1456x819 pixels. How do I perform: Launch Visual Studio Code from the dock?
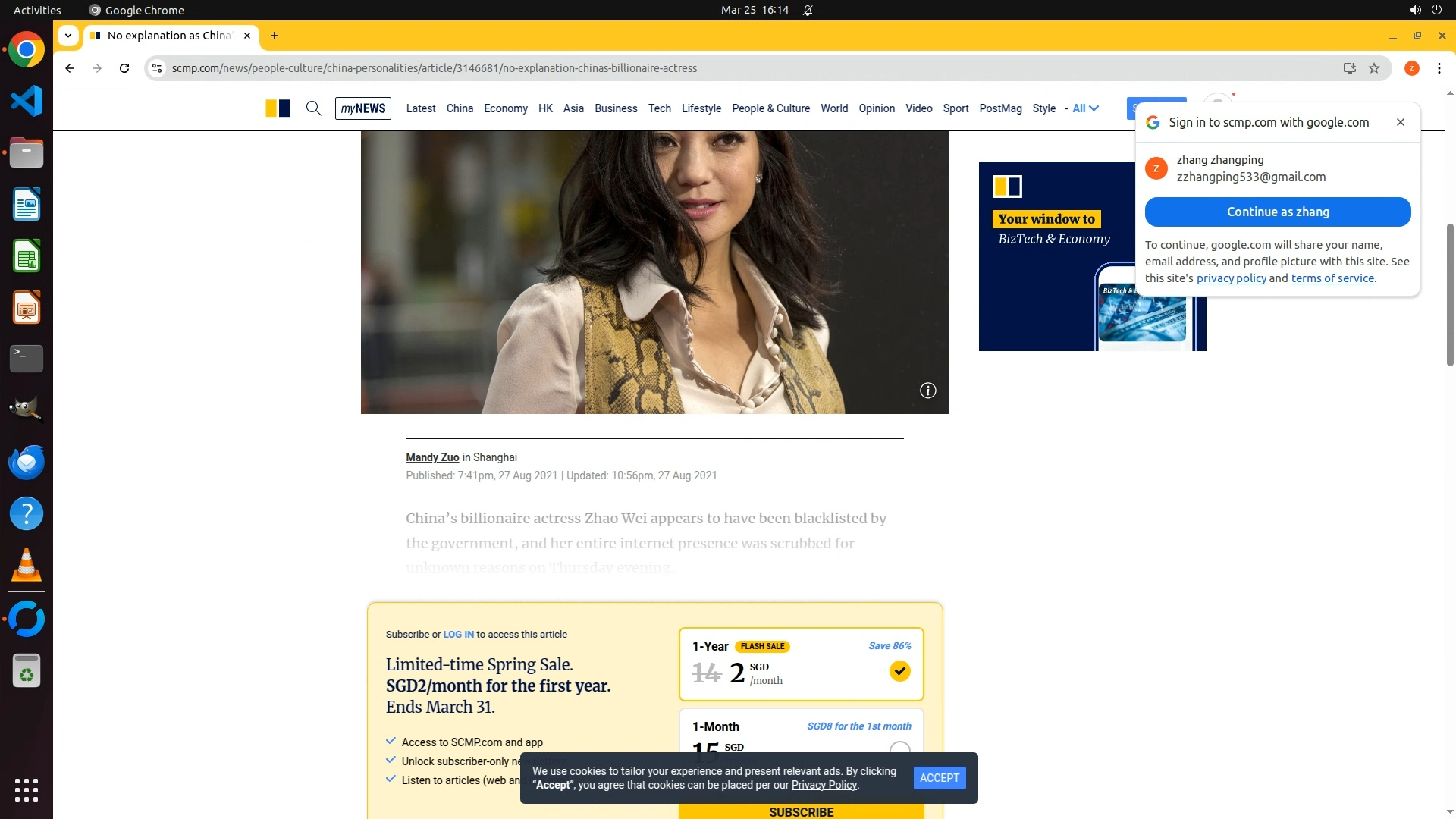click(27, 102)
